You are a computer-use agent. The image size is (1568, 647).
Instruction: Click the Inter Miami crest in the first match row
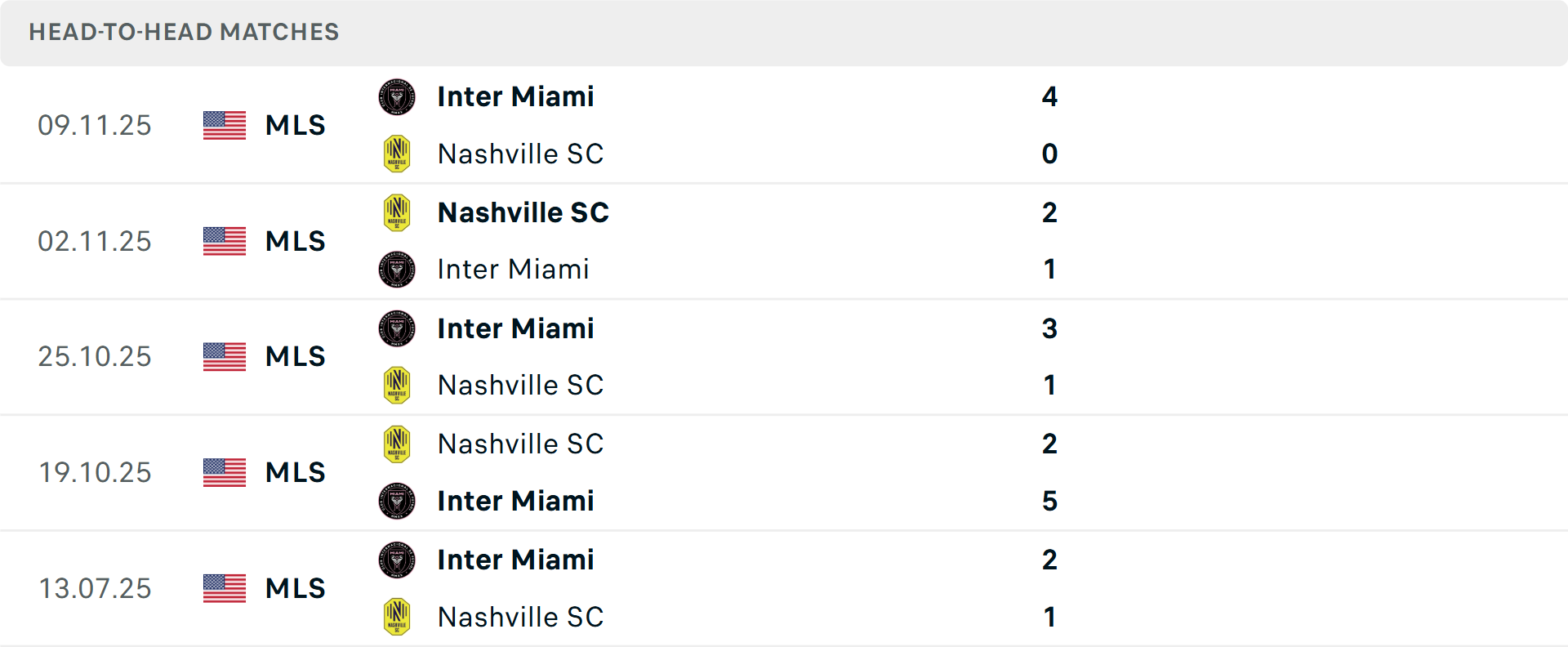(x=397, y=96)
